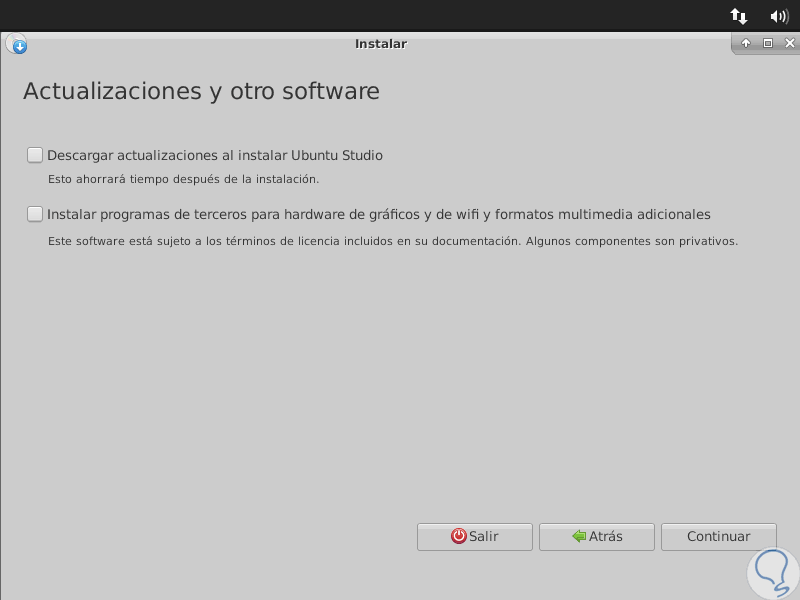Click the Salir button

(x=474, y=537)
